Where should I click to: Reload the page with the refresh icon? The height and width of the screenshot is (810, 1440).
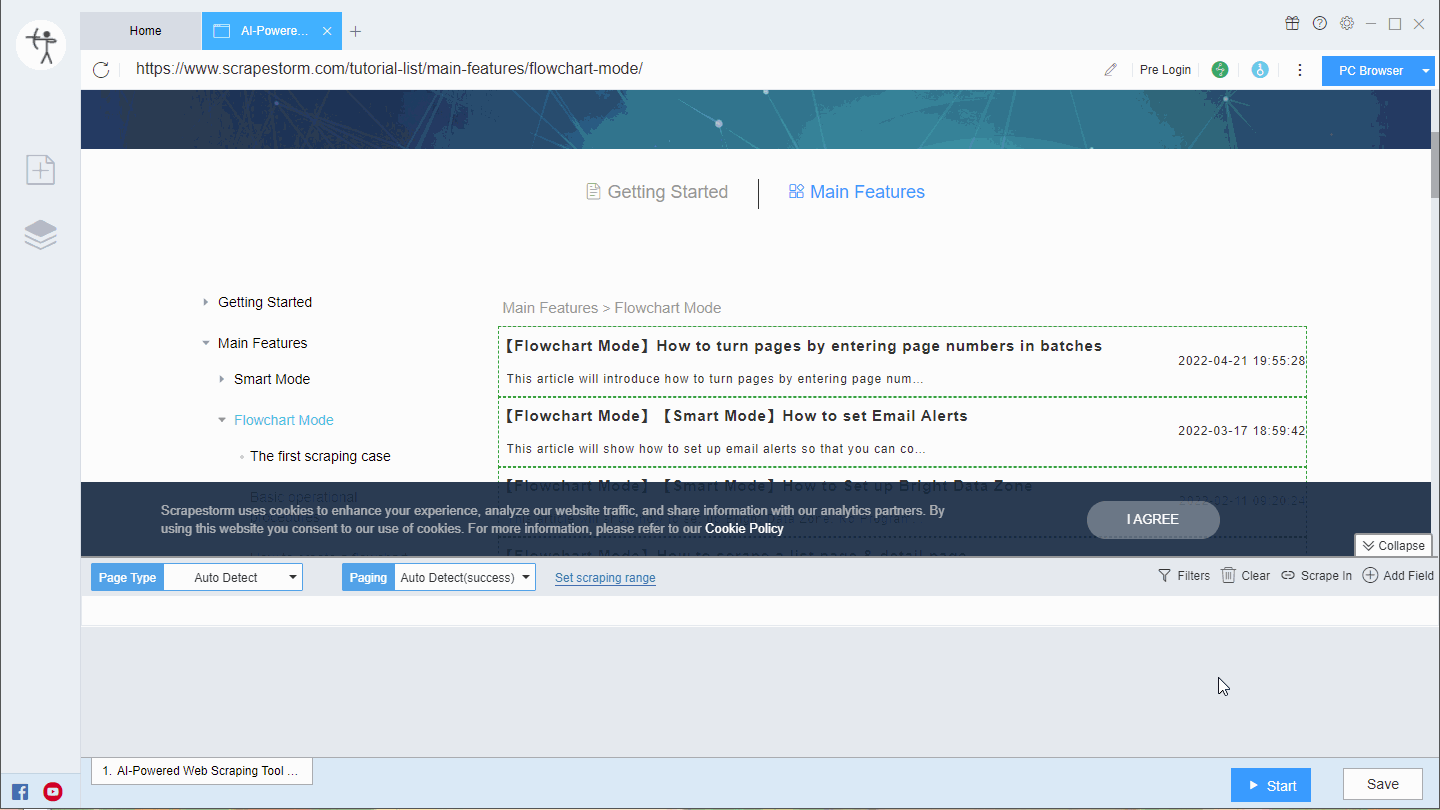tap(99, 69)
